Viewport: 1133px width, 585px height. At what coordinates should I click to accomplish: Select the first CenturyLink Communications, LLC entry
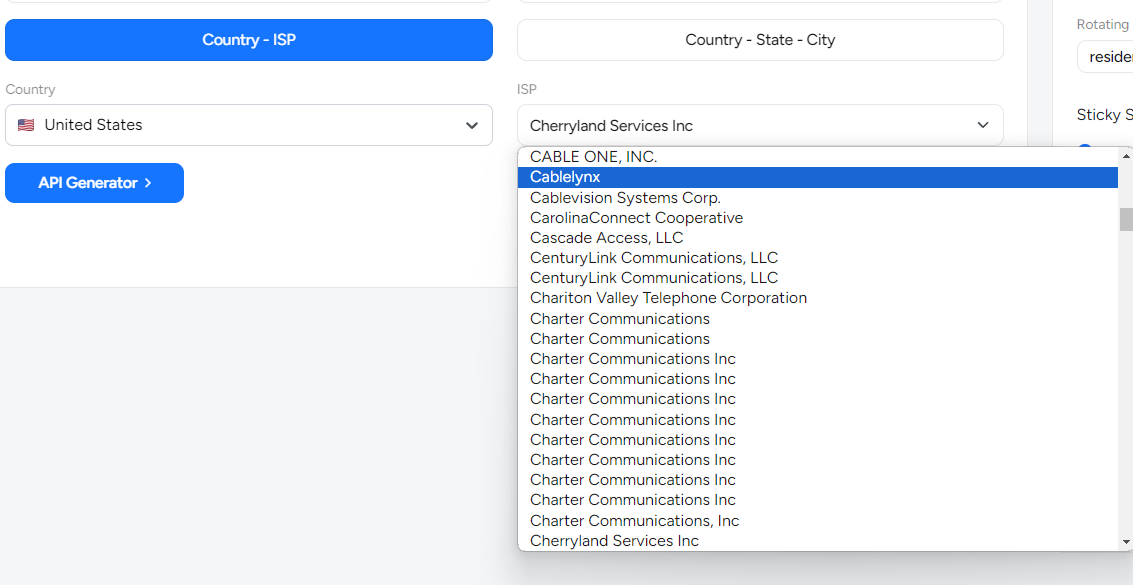[x=653, y=258]
